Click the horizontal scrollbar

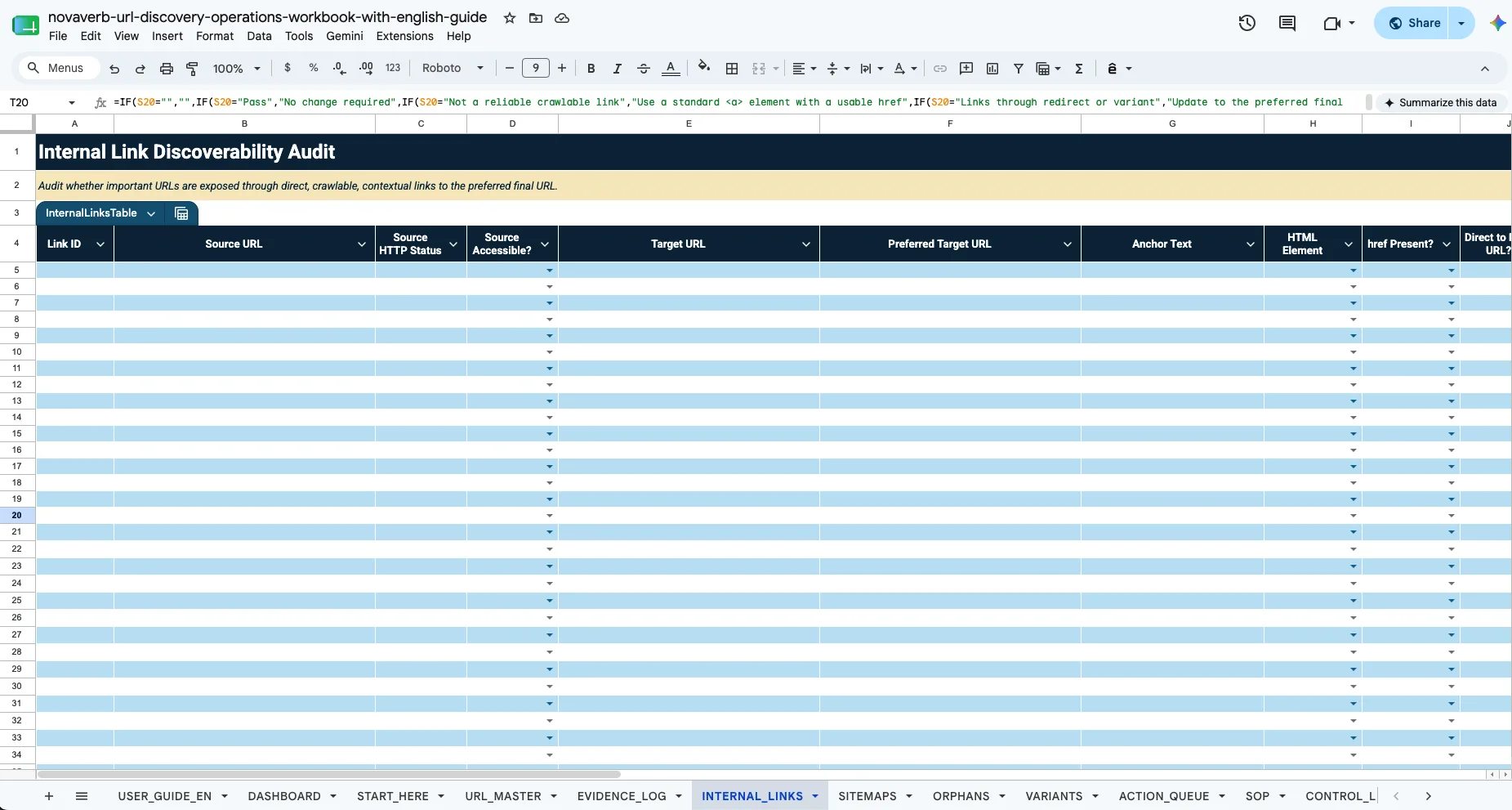tap(328, 774)
